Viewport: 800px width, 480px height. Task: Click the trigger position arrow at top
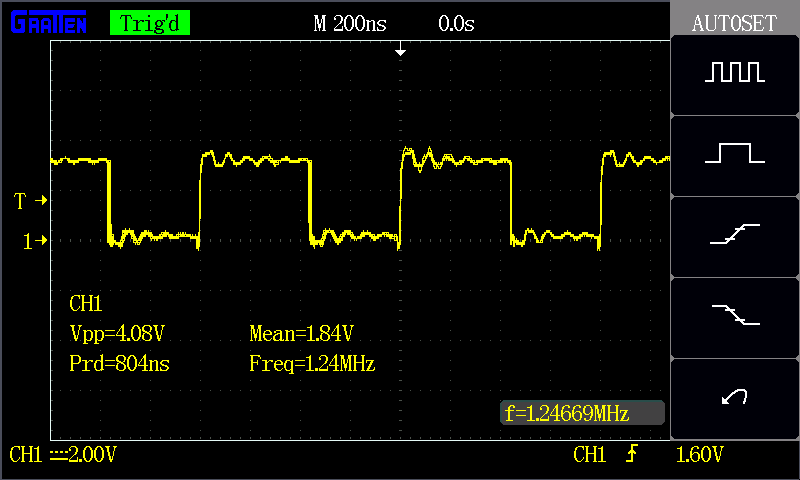point(400,49)
